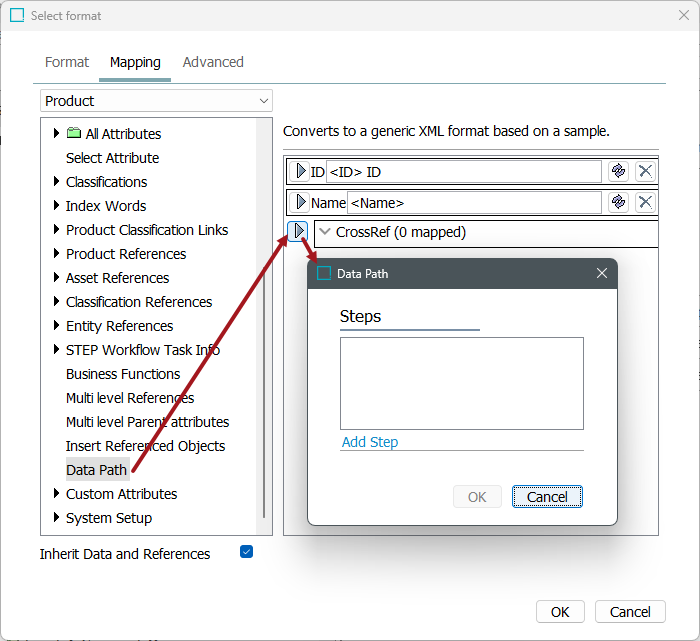Toggle Inherit Data and References checkbox

[246, 552]
